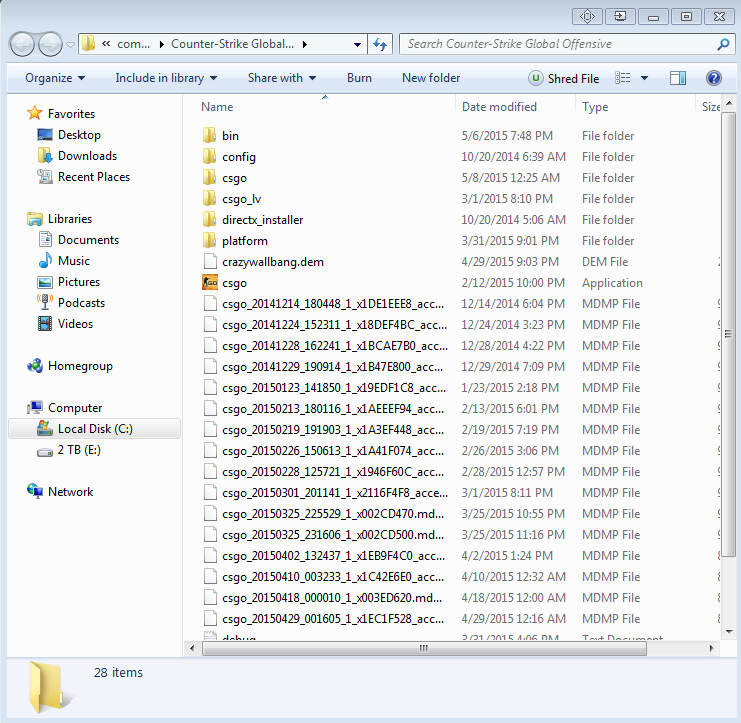This screenshot has height=723, width=741.
Task: Select csgo_20141224_152311 MDMP file
Action: (335, 325)
